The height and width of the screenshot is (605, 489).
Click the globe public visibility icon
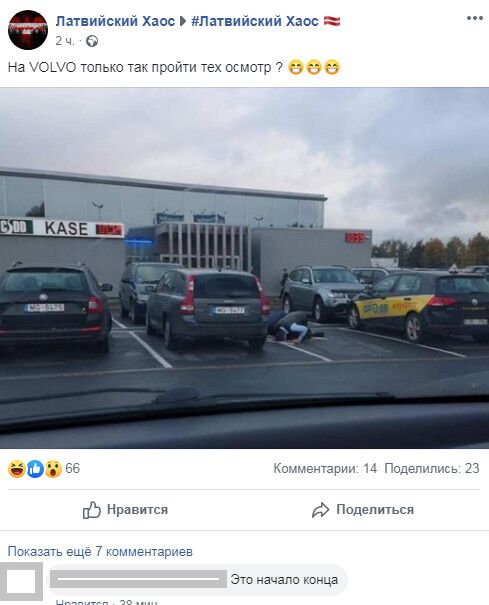point(92,41)
